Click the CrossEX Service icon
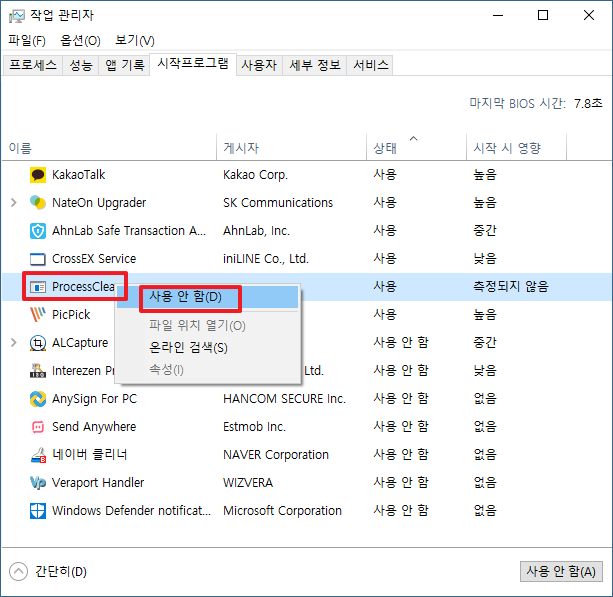This screenshot has width=613, height=597. click(38, 259)
